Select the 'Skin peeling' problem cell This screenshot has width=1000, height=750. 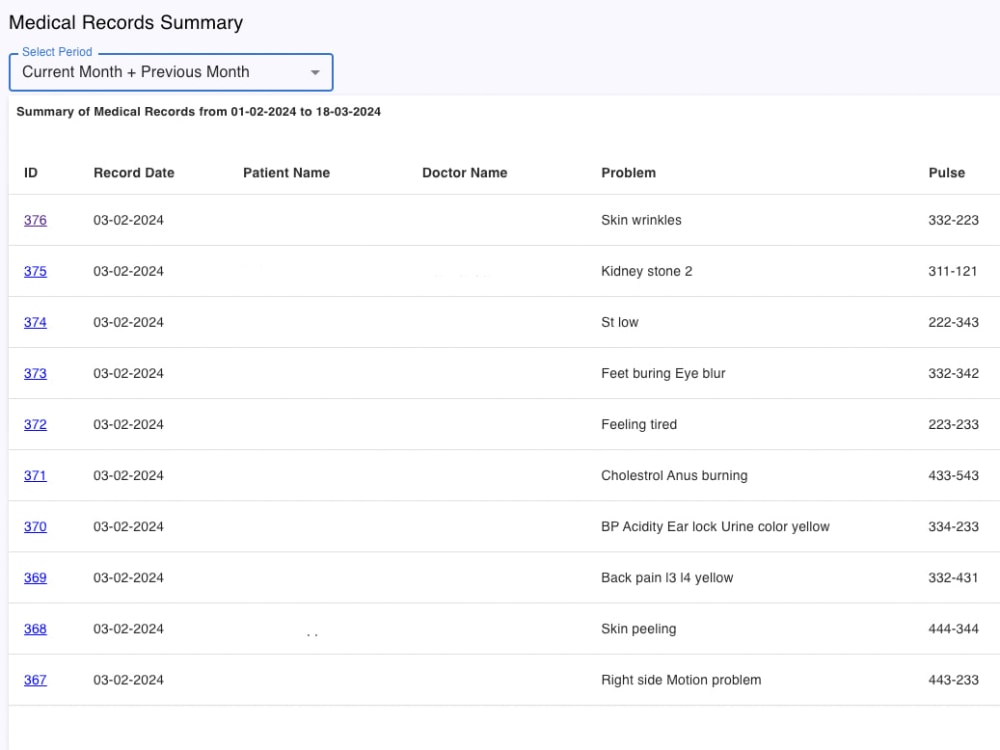pos(638,628)
